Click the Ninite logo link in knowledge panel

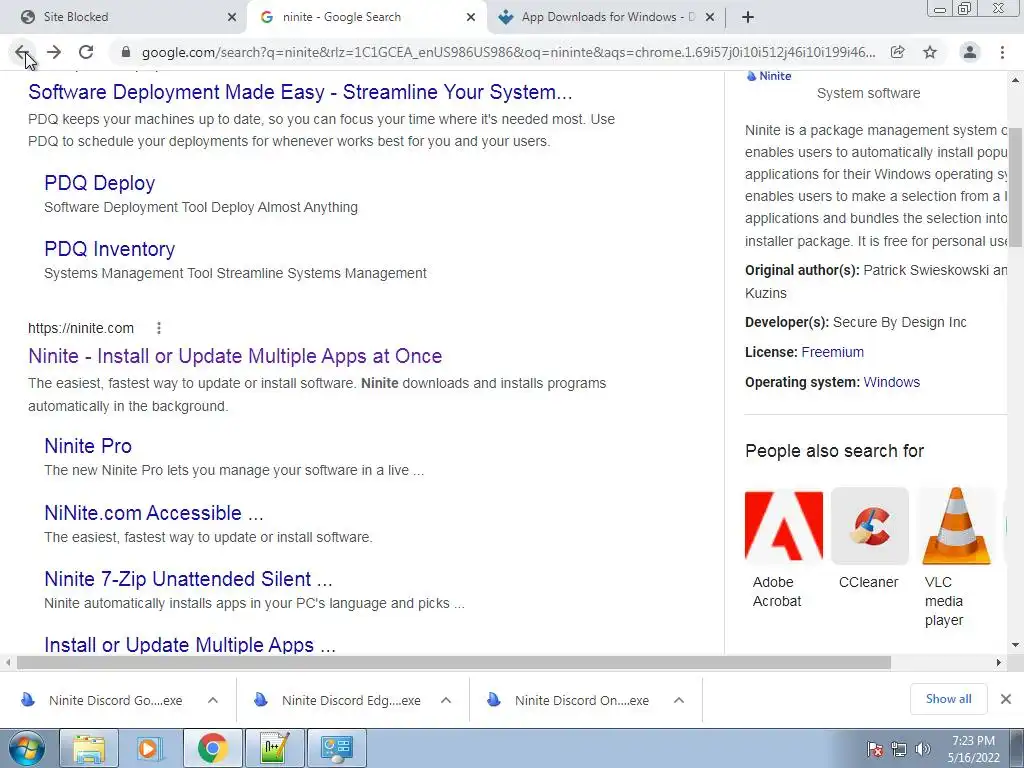click(769, 76)
